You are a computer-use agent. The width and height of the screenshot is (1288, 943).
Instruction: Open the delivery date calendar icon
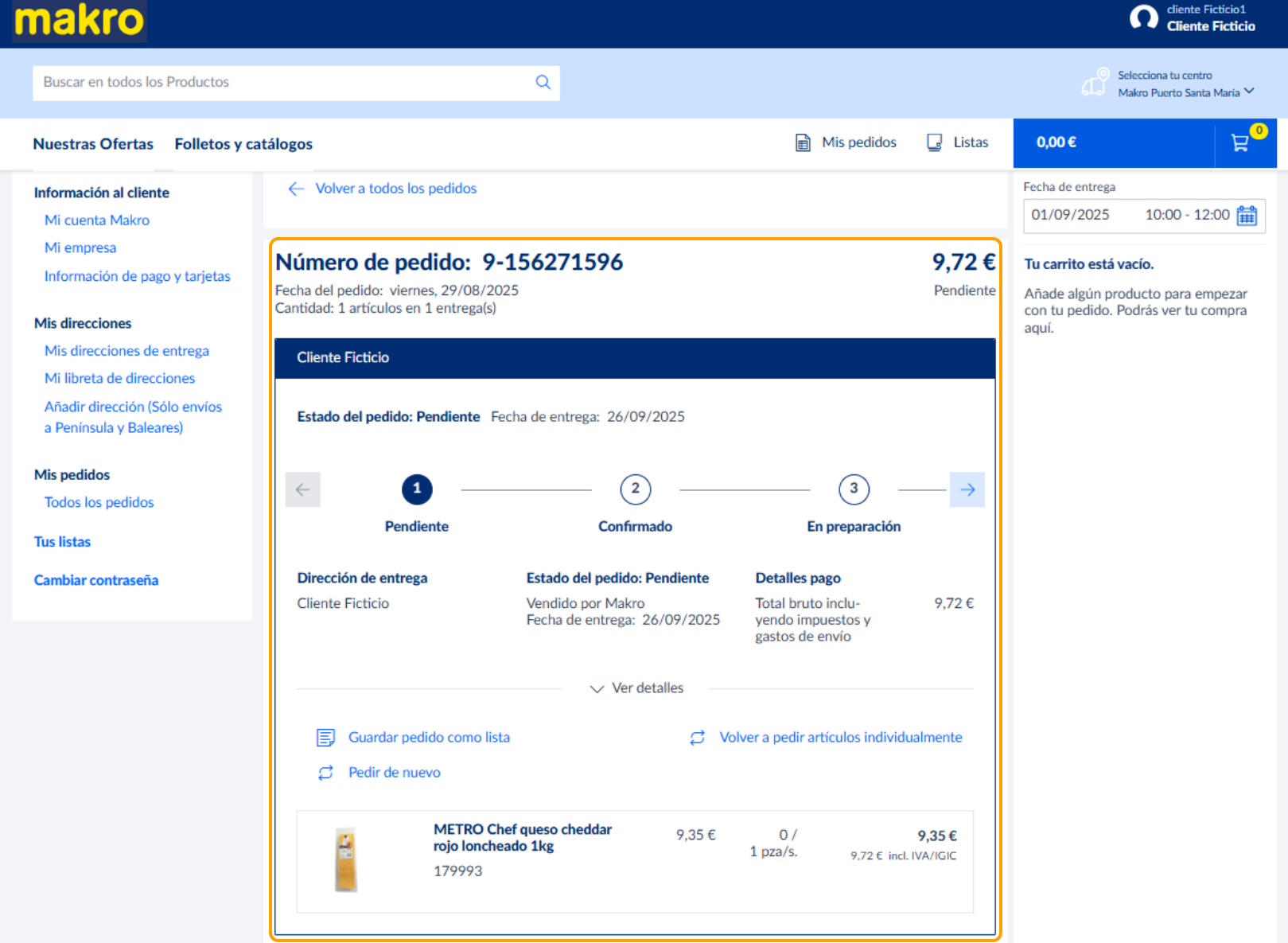1247,215
